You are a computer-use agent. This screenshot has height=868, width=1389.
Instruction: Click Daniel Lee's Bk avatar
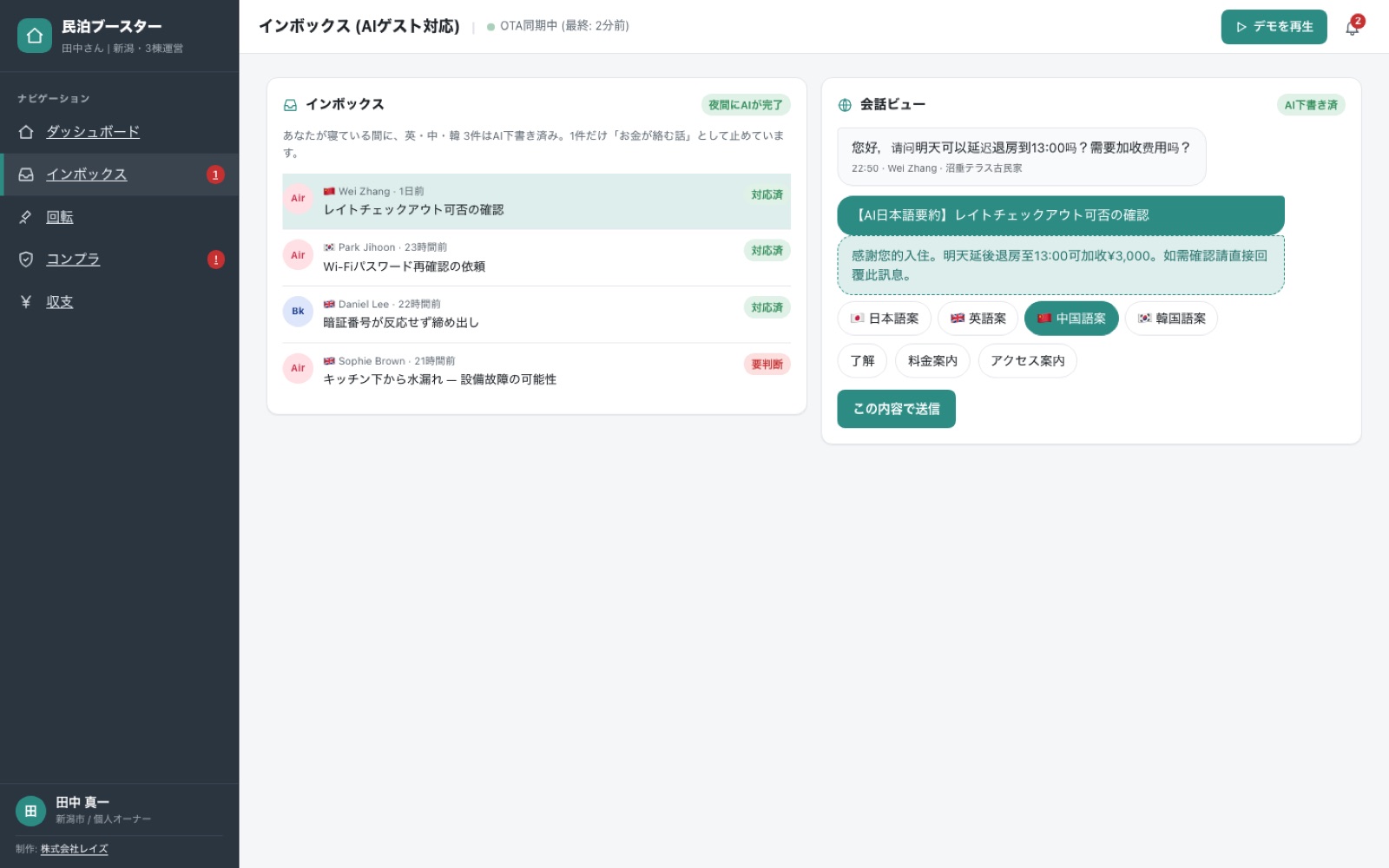298,312
